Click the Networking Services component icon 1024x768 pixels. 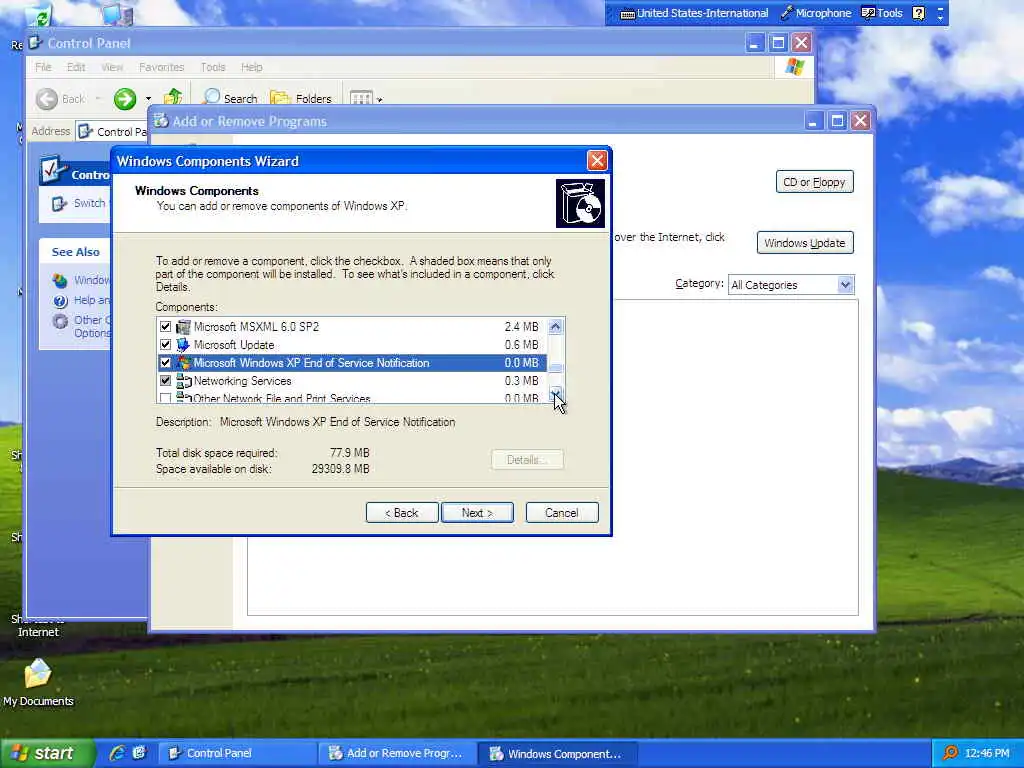coord(184,381)
